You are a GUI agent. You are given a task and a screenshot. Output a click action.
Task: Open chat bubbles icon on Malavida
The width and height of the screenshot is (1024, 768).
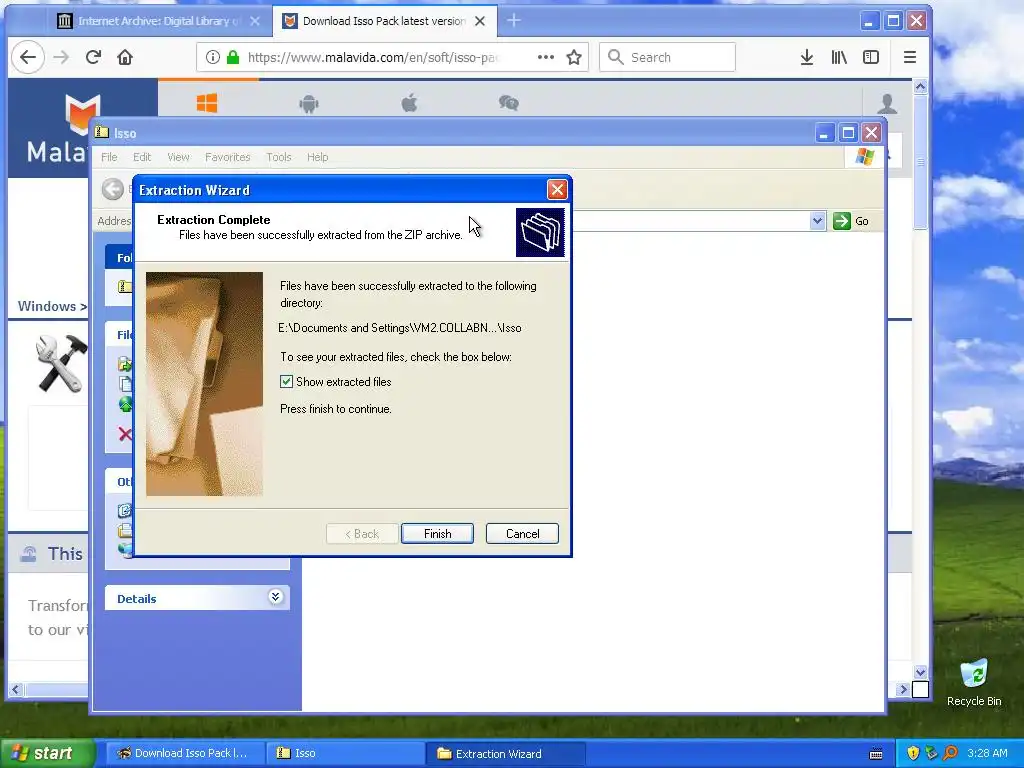coord(509,103)
